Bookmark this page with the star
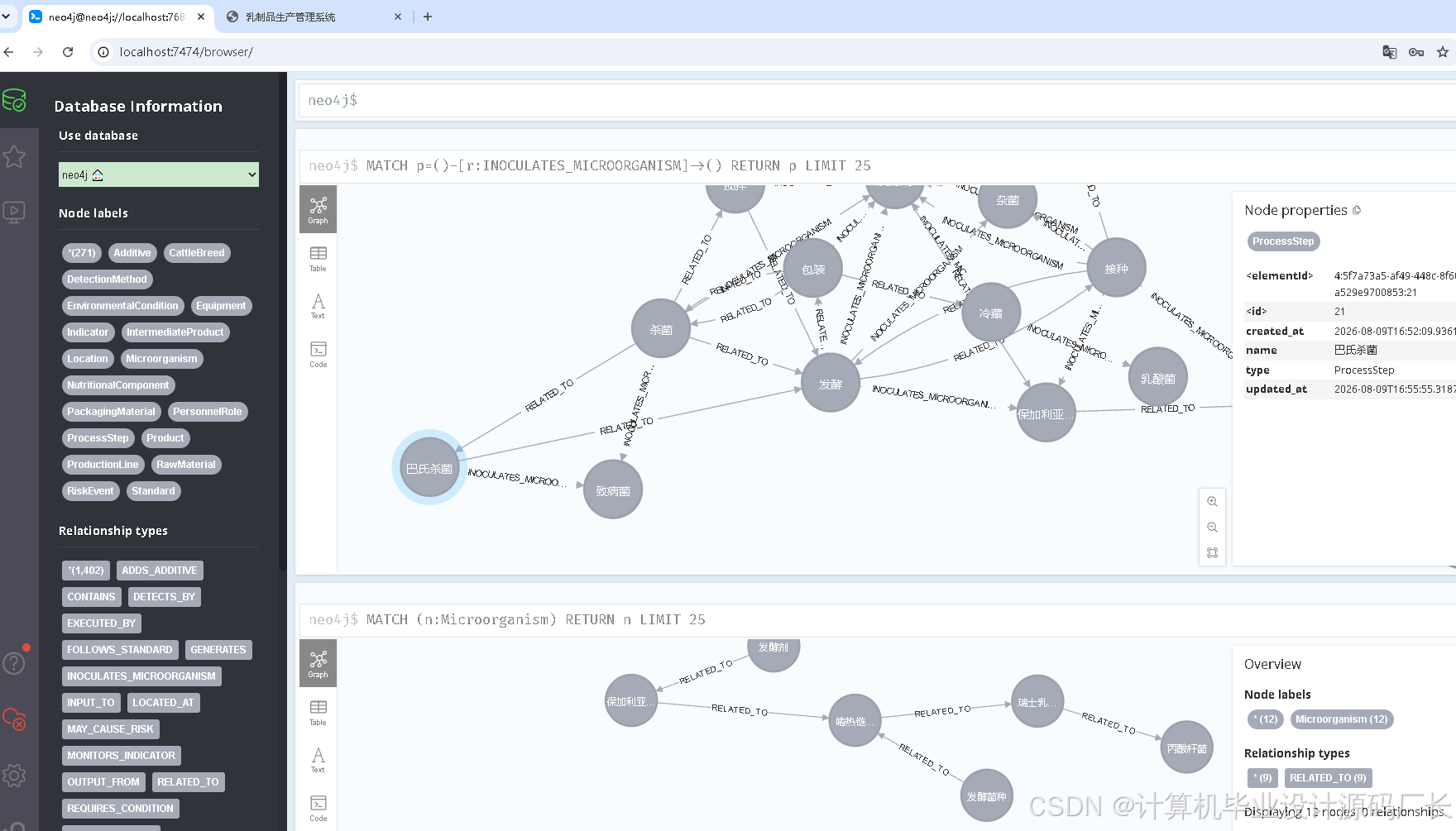The height and width of the screenshot is (831, 1456). pos(1443,52)
